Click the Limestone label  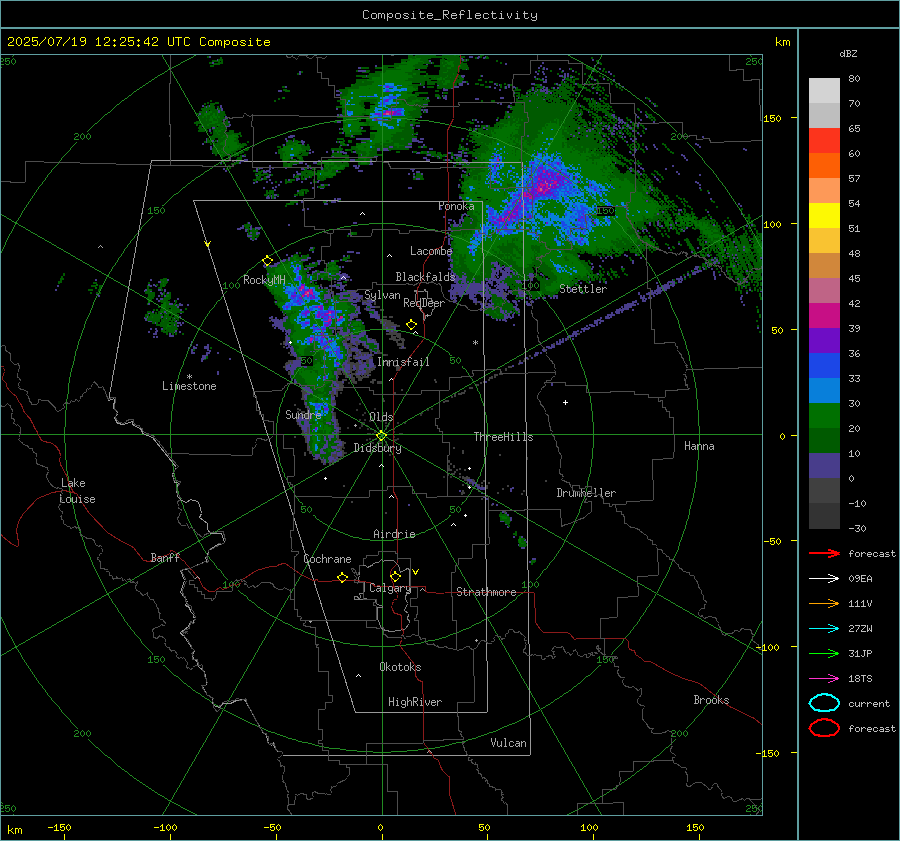189,386
